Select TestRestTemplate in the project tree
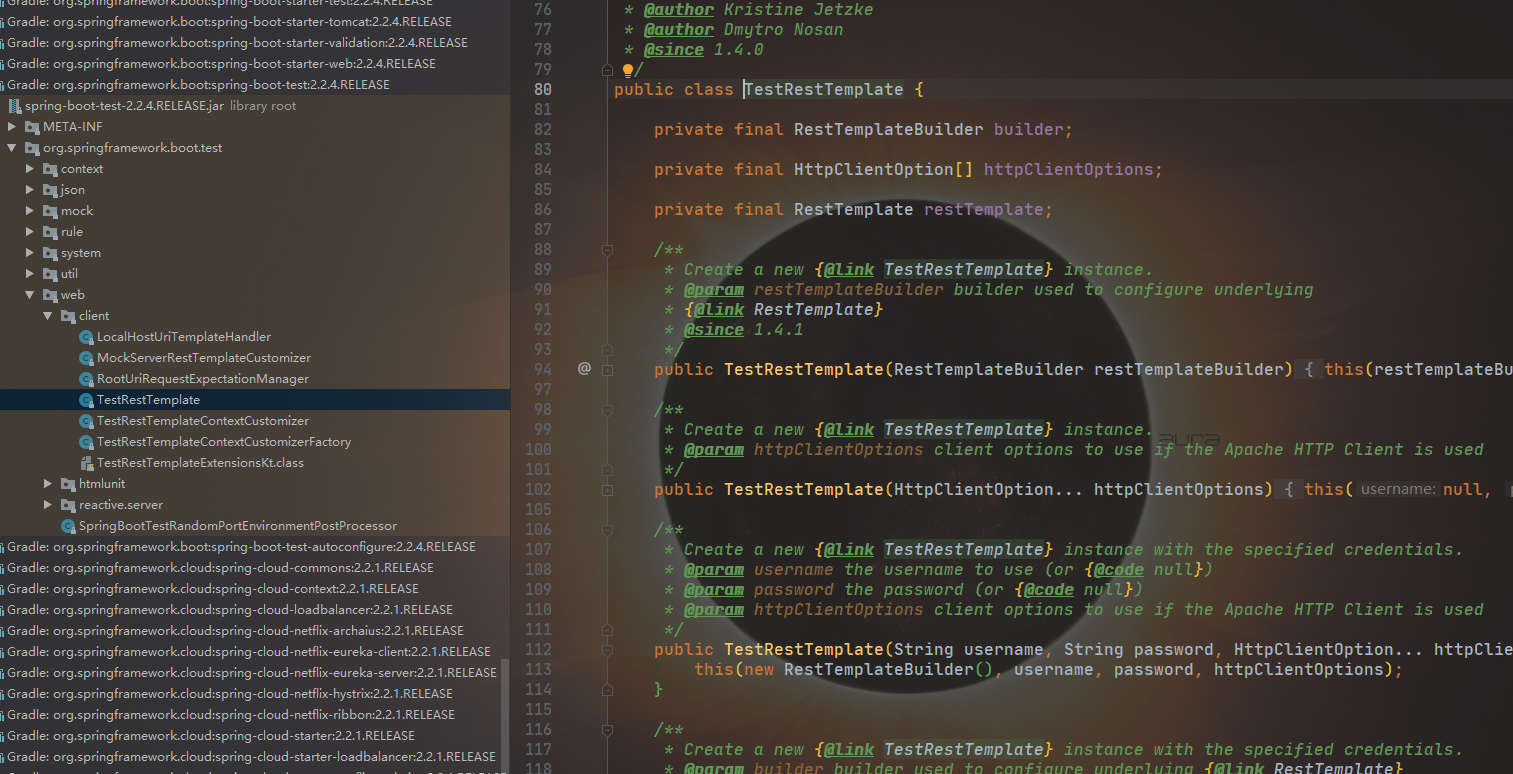 (x=148, y=400)
